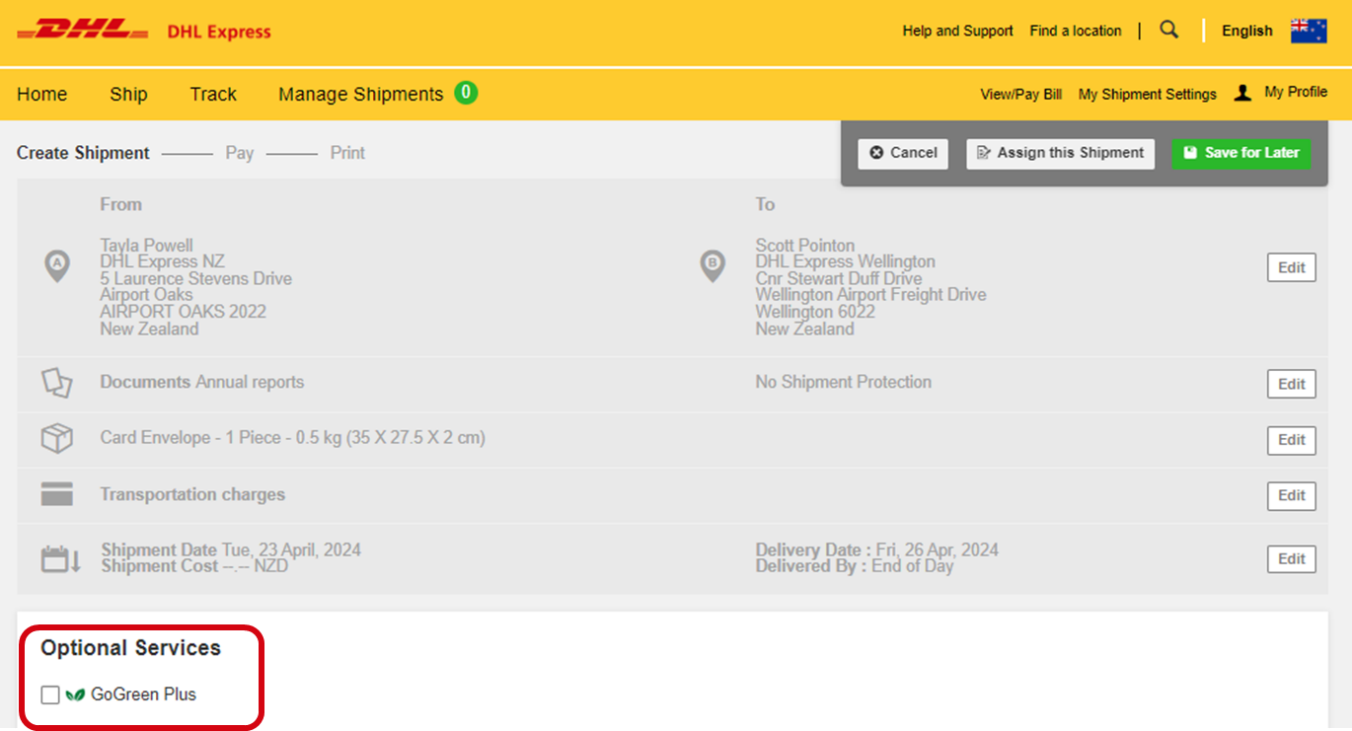Click the package box icon beside Card Envelope
1352x731 pixels.
point(57,439)
